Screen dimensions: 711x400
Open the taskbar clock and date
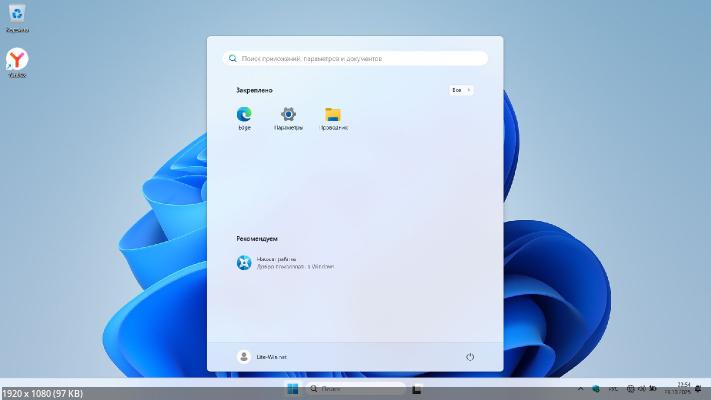tap(681, 388)
